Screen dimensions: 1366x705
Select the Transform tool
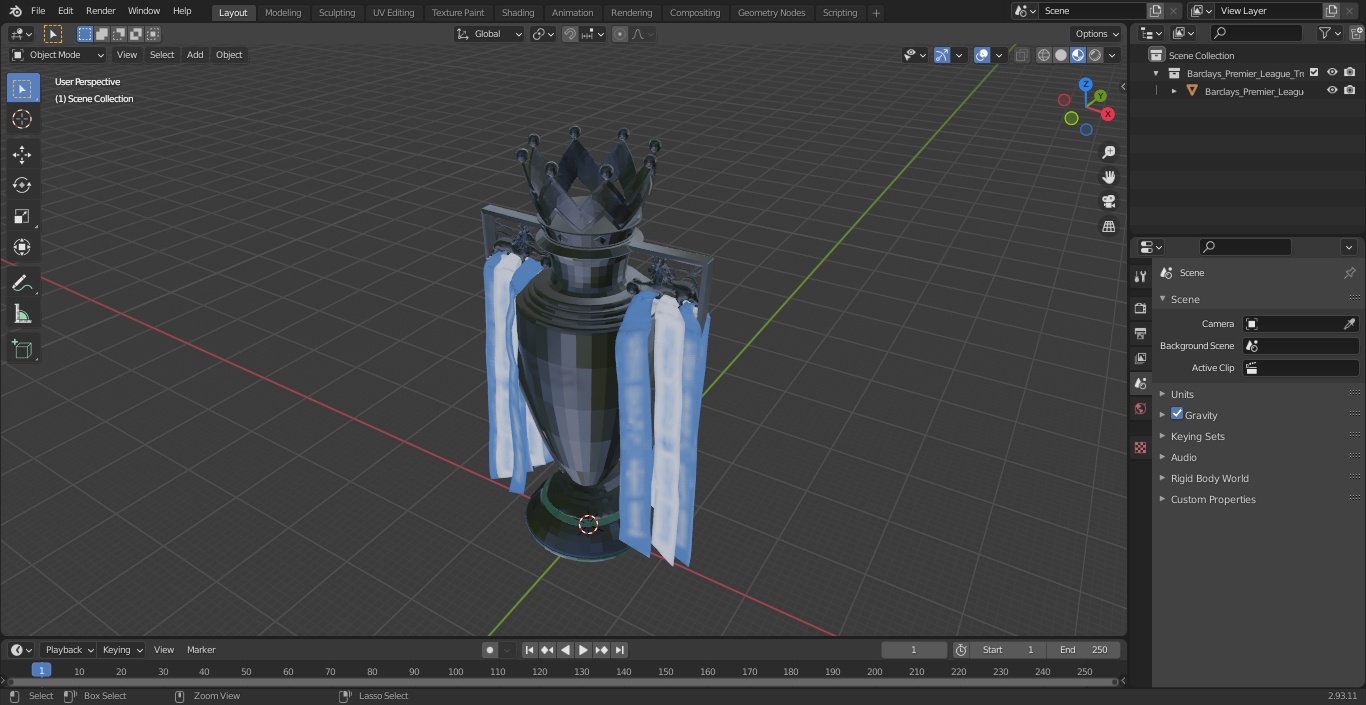[x=22, y=247]
